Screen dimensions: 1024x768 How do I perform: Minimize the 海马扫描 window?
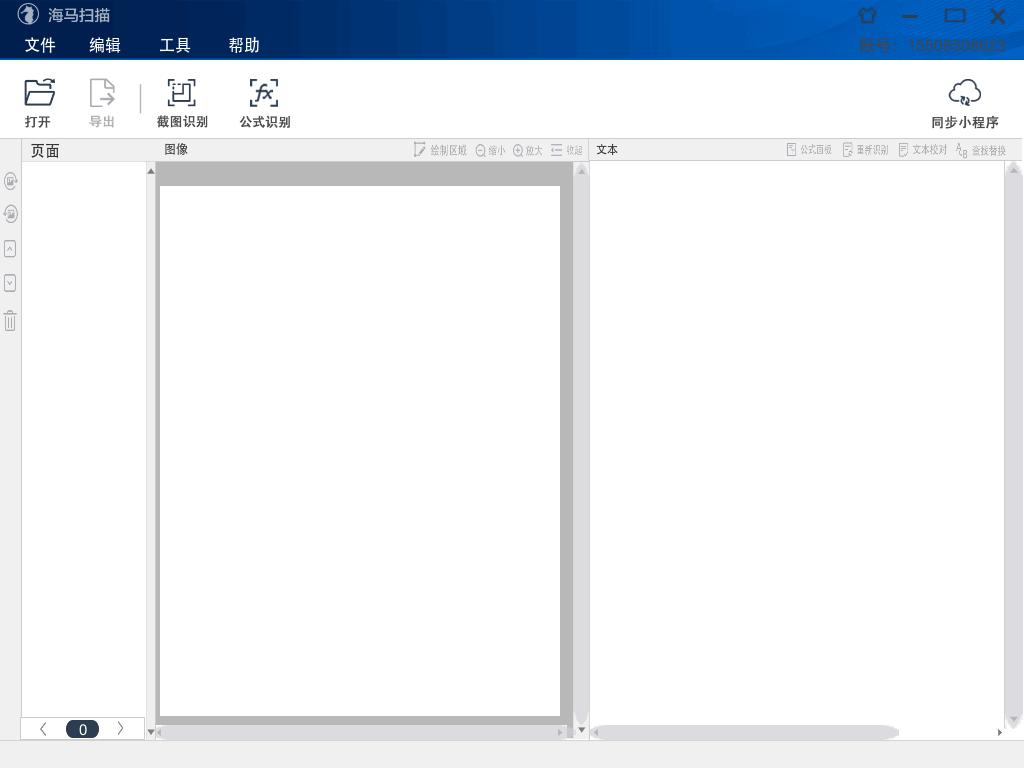pyautogui.click(x=910, y=16)
